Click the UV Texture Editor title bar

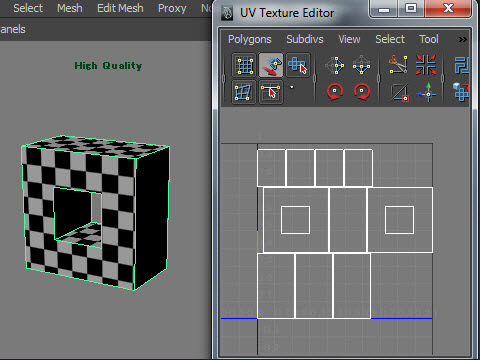(287, 13)
